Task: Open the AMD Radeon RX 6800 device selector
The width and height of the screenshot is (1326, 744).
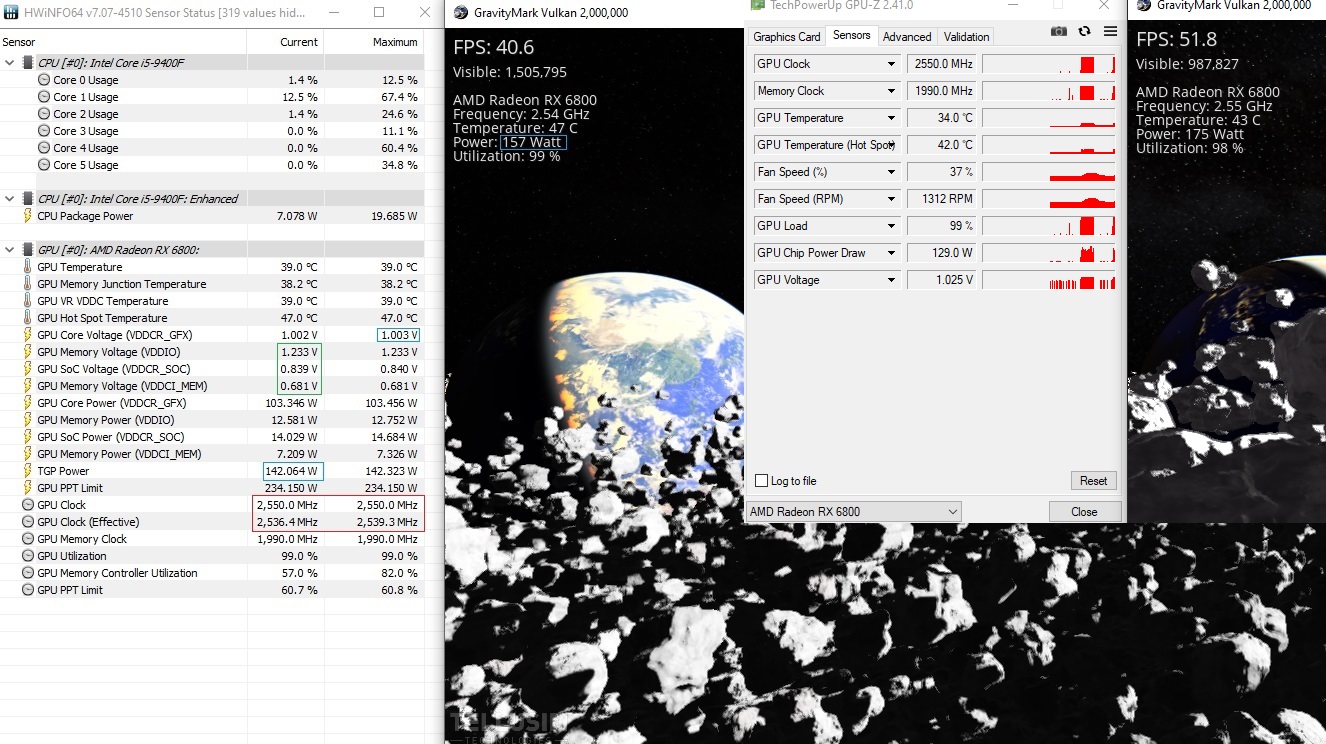Action: 853,512
